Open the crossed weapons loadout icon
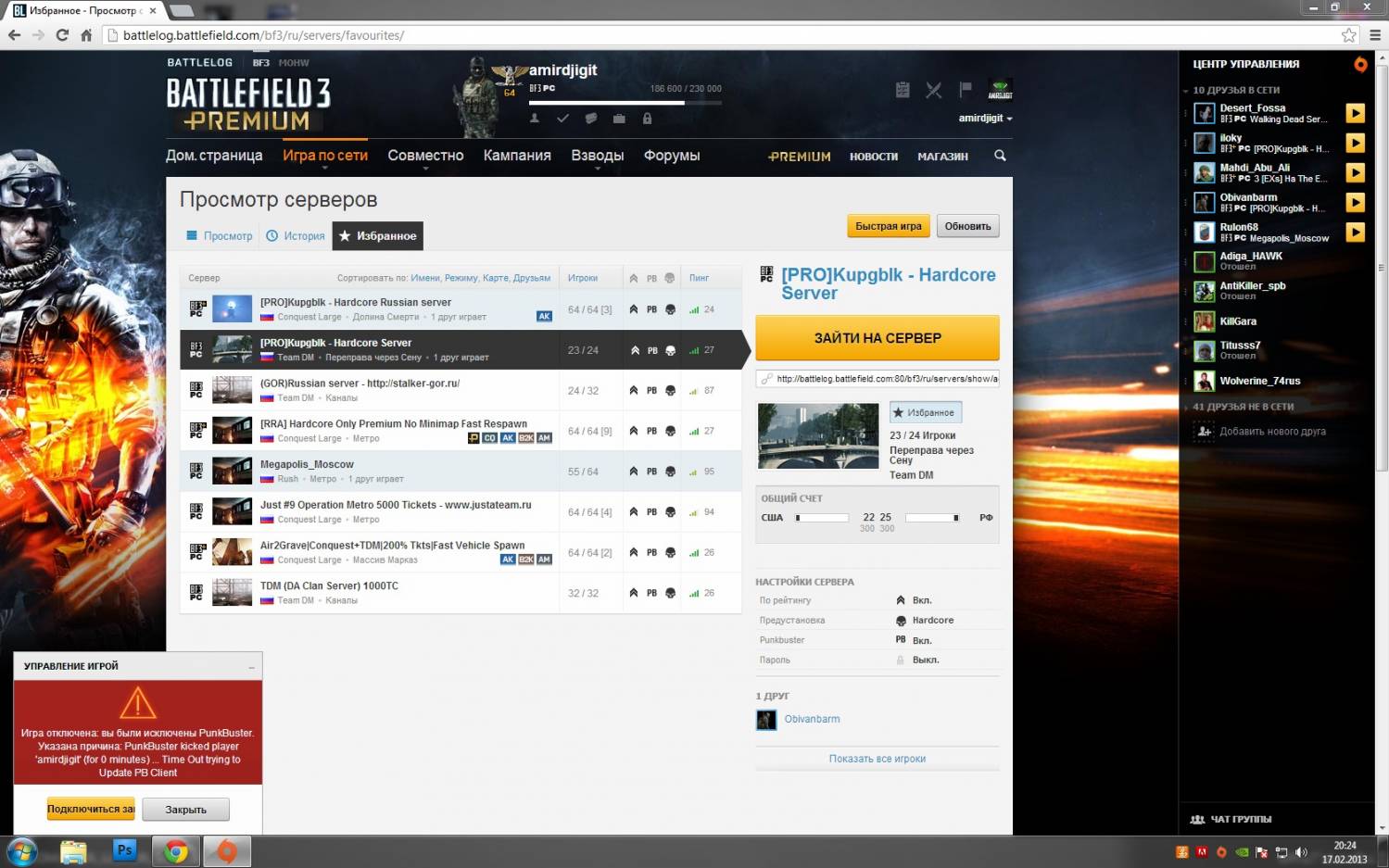Viewport: 1389px width, 868px height. click(933, 90)
